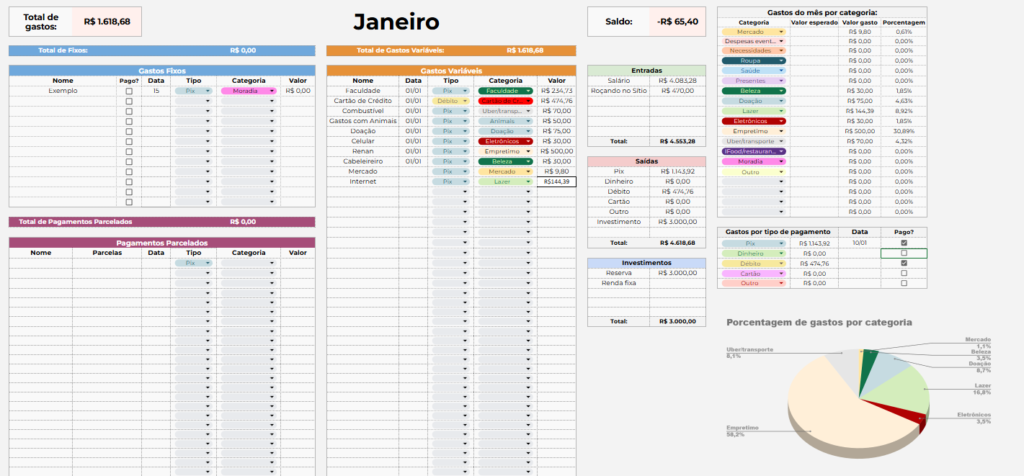Check the Pago box for Dinheiro payment
This screenshot has width=1024, height=476.
(x=904, y=253)
